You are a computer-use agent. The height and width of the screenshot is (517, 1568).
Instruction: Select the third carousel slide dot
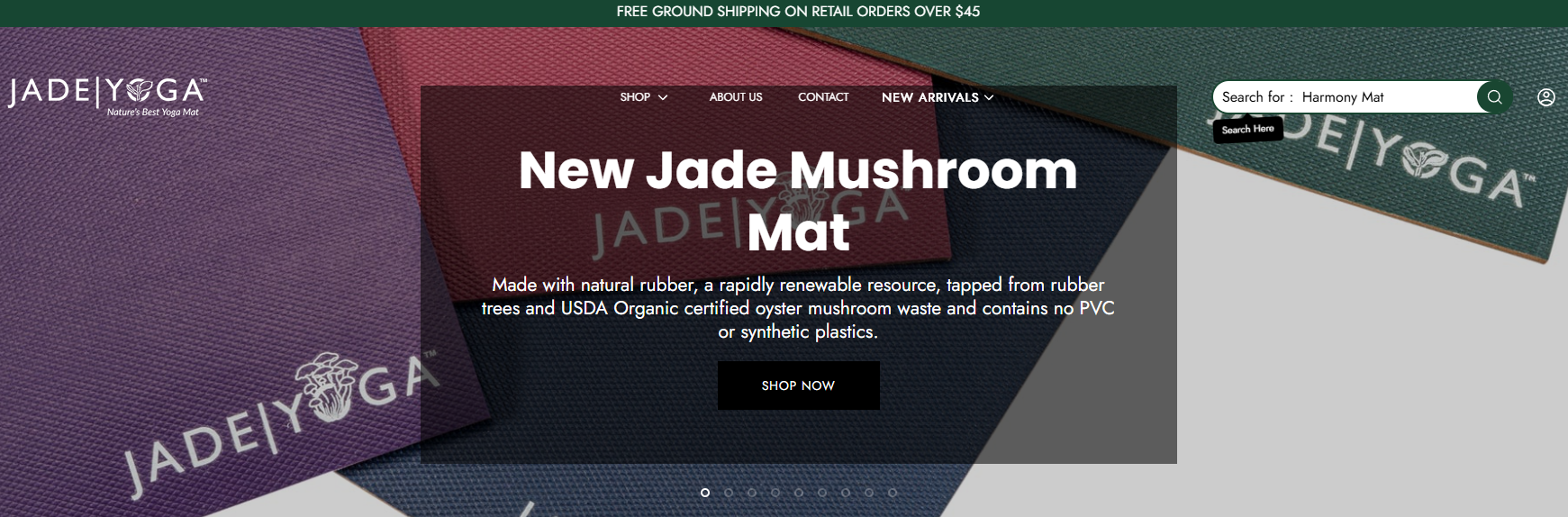752,493
